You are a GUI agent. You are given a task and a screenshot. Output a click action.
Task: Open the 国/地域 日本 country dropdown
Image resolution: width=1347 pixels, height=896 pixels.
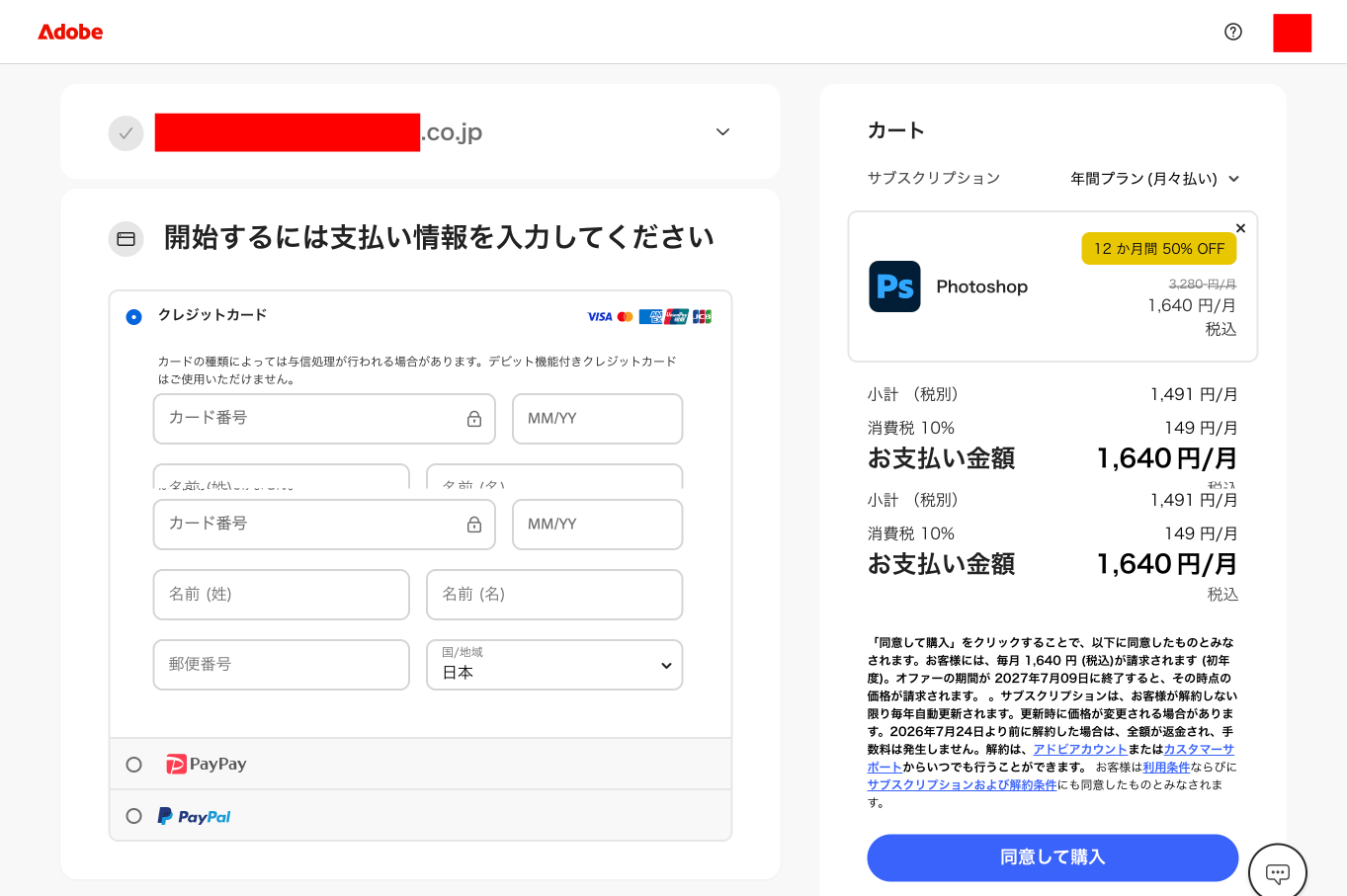(554, 665)
